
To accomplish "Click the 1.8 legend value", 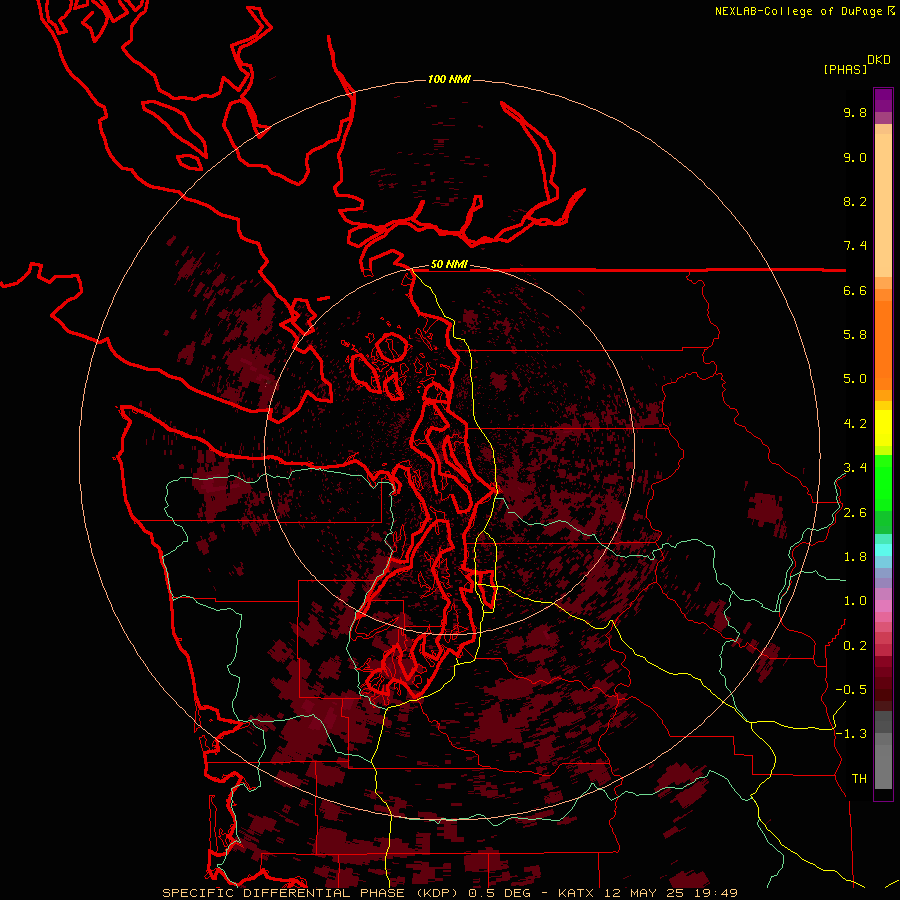I will click(855, 557).
